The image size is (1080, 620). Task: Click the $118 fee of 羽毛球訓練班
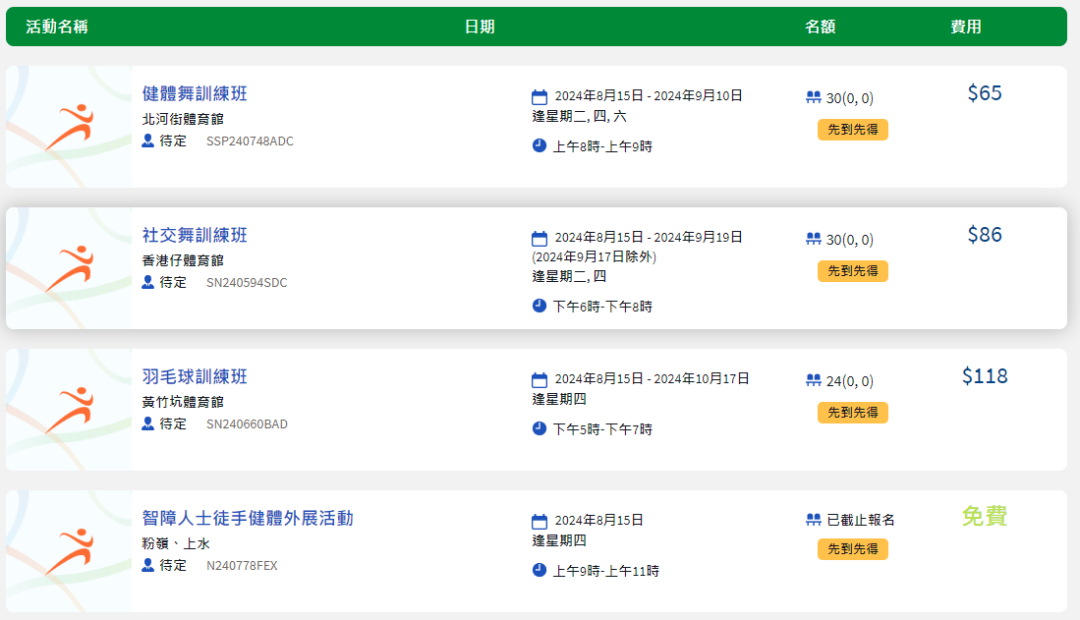(985, 376)
